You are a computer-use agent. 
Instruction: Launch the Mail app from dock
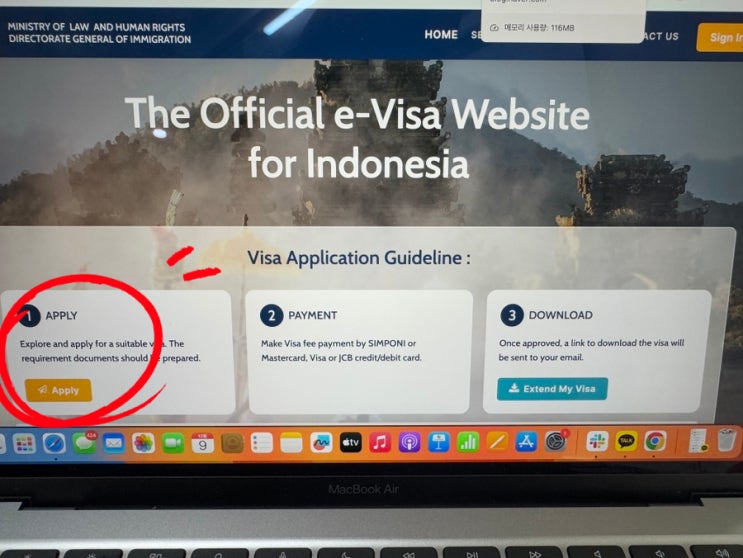click(114, 443)
